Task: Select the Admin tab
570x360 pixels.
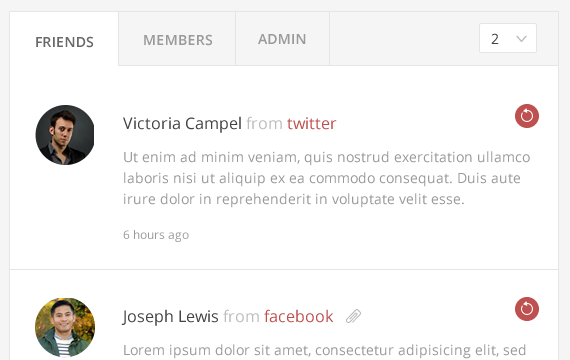Action: [282, 39]
